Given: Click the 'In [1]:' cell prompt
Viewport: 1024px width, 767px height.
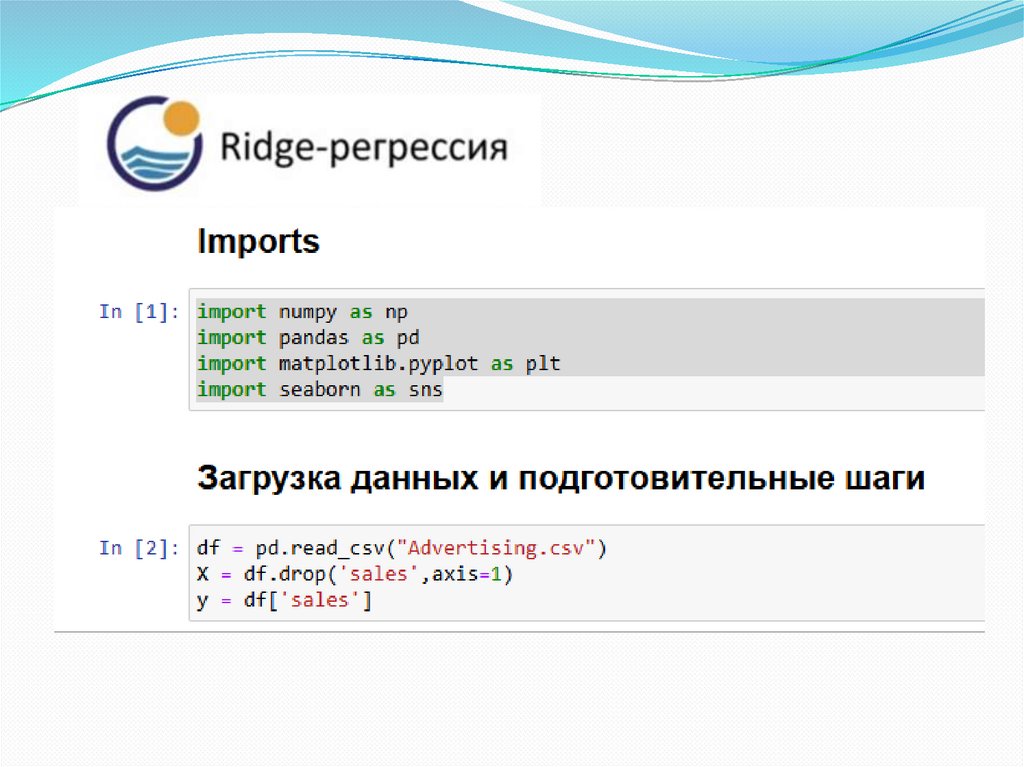Looking at the screenshot, I should pyautogui.click(x=139, y=312).
